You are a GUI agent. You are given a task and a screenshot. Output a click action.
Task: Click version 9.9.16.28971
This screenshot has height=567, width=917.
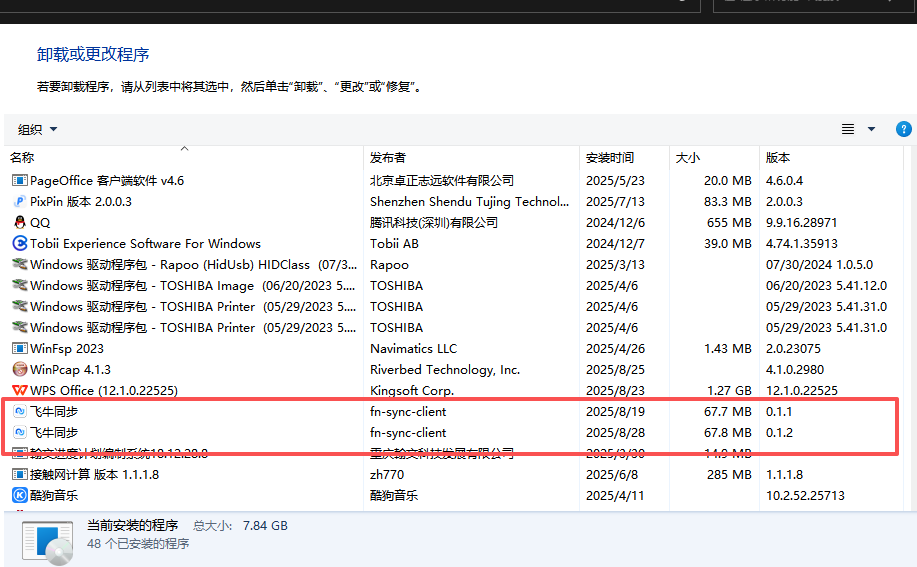[801, 223]
